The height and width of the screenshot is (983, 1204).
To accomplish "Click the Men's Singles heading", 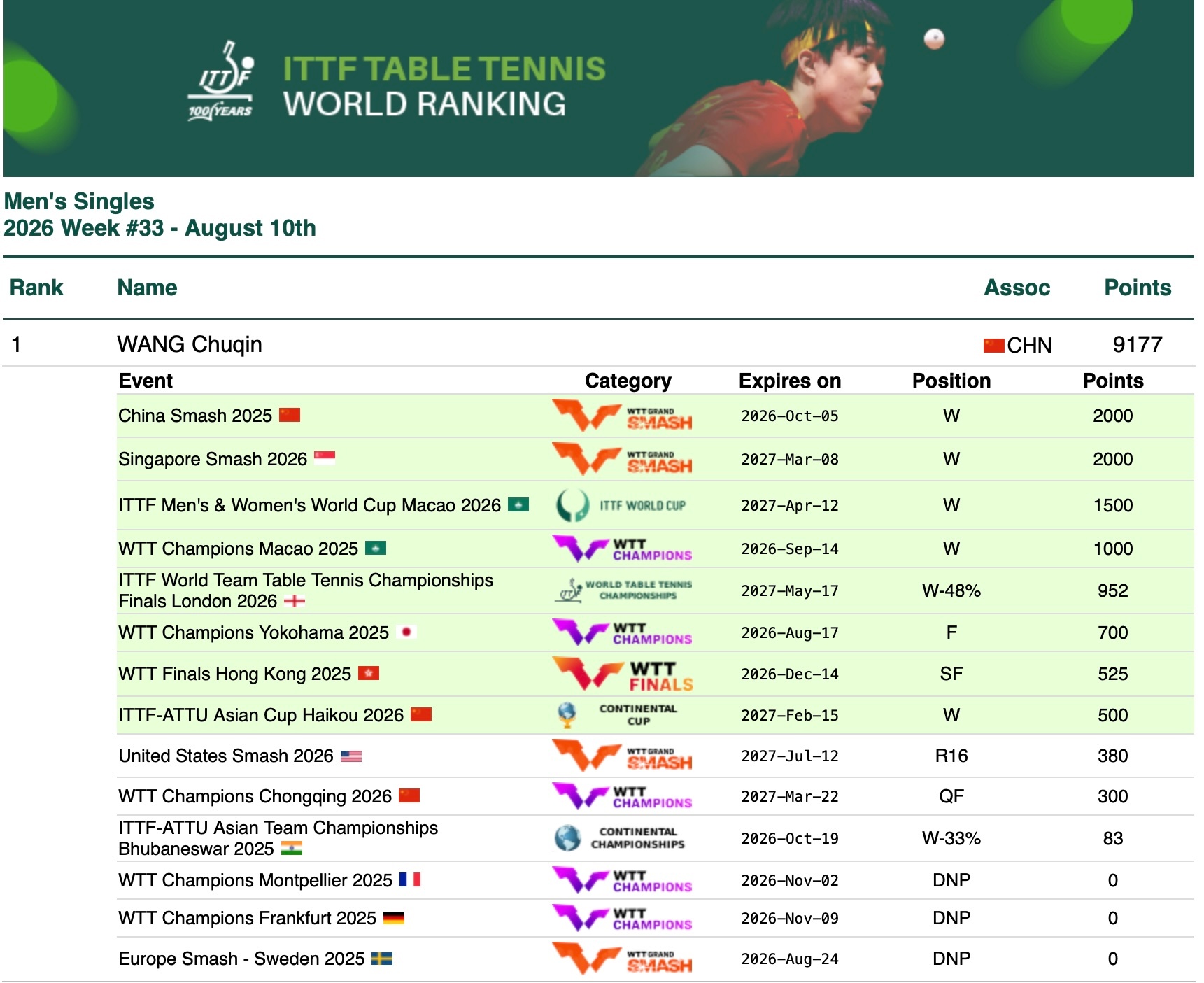I will (x=79, y=201).
